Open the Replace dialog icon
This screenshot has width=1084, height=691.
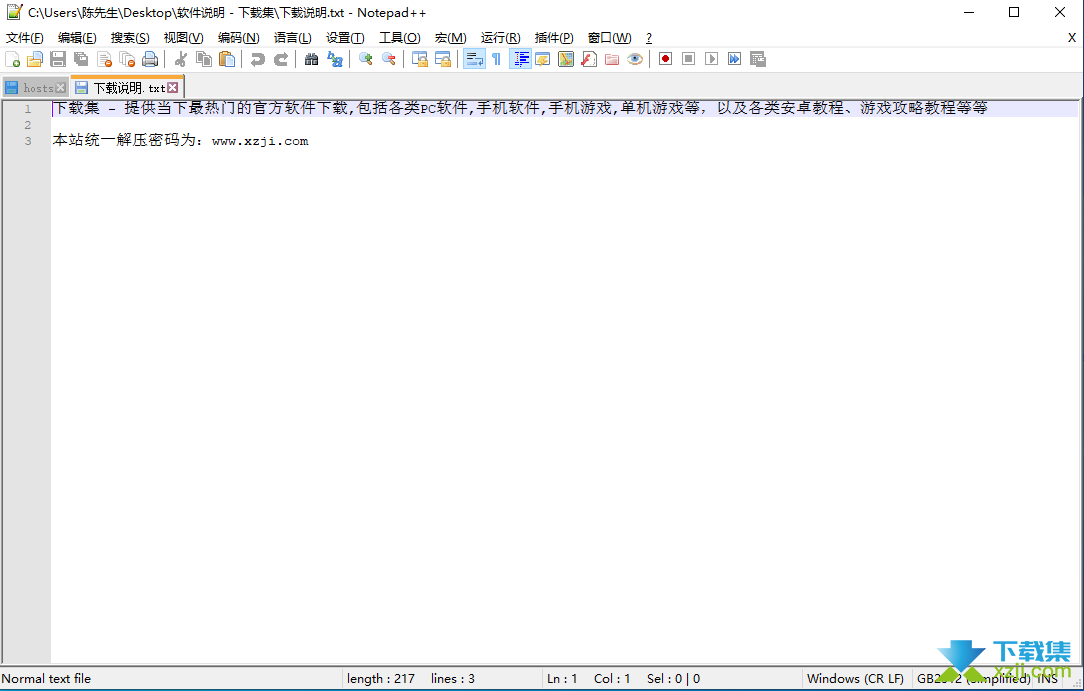335,59
